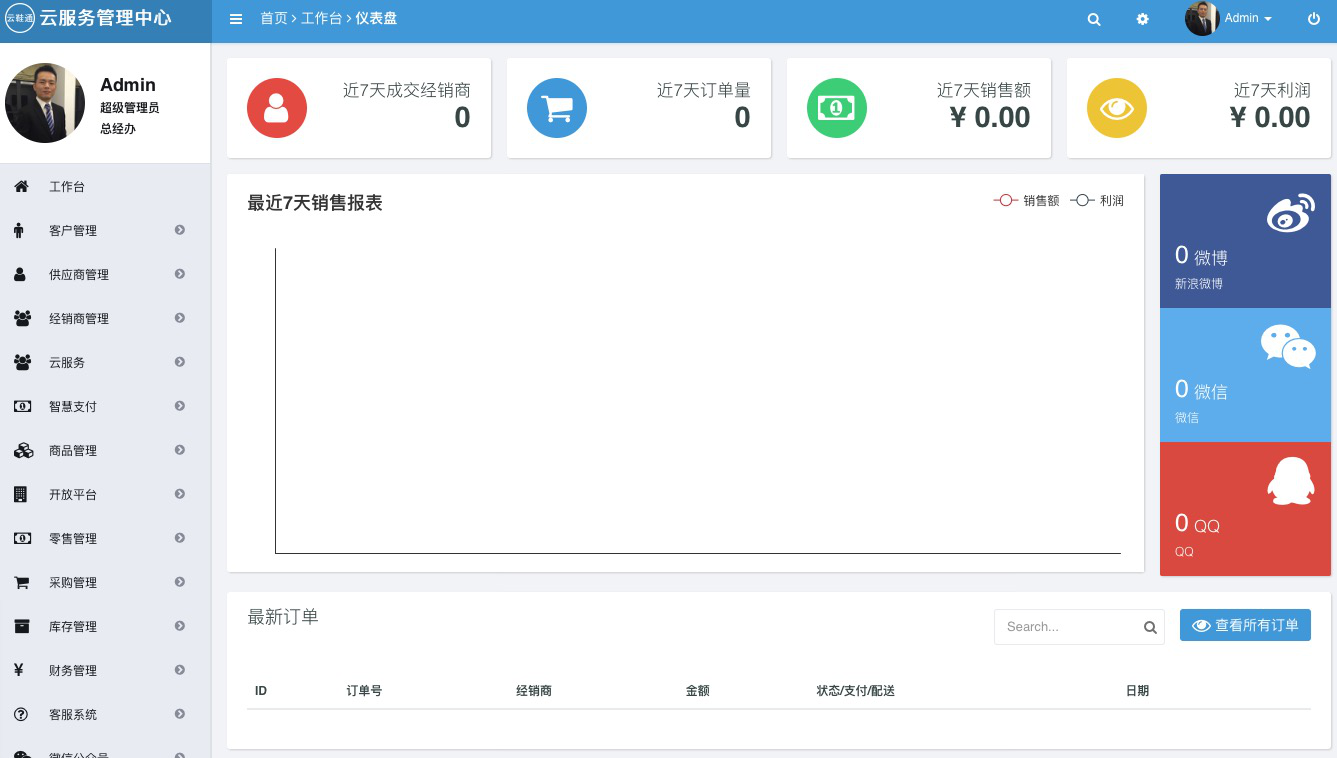
Task: Expand the 智慧支付 submenu arrow
Action: tap(180, 406)
